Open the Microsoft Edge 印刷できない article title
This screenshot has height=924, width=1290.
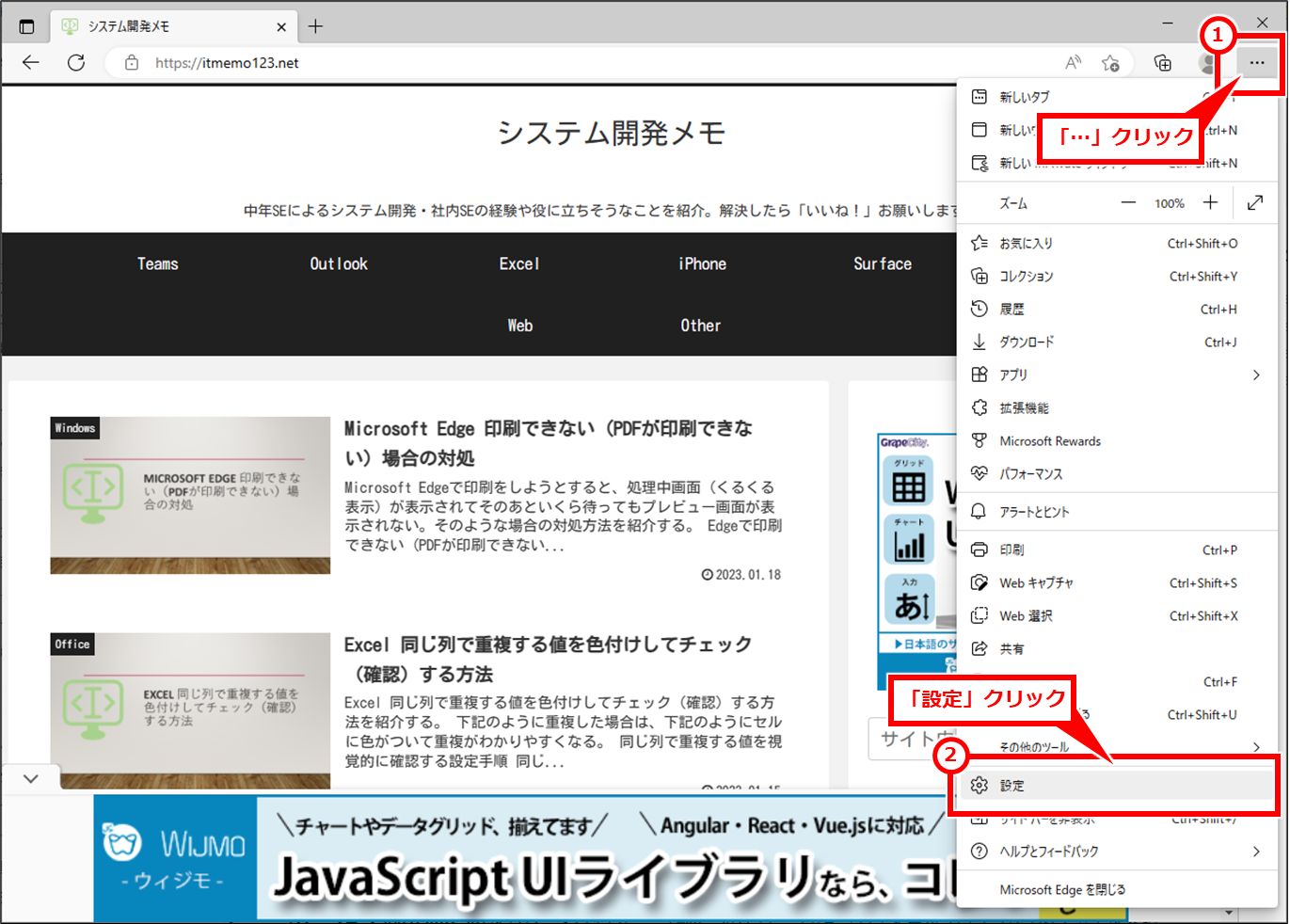549,443
